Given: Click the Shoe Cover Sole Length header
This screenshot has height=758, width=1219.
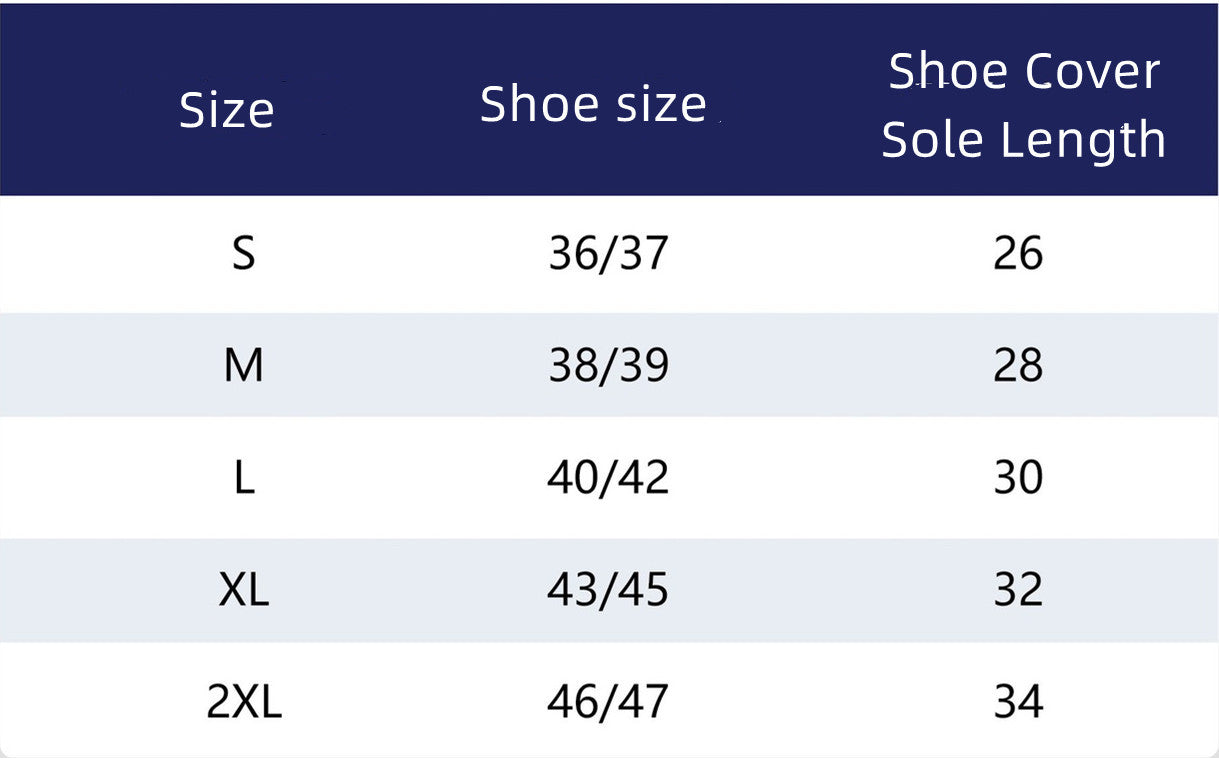Looking at the screenshot, I should 1024,106.
